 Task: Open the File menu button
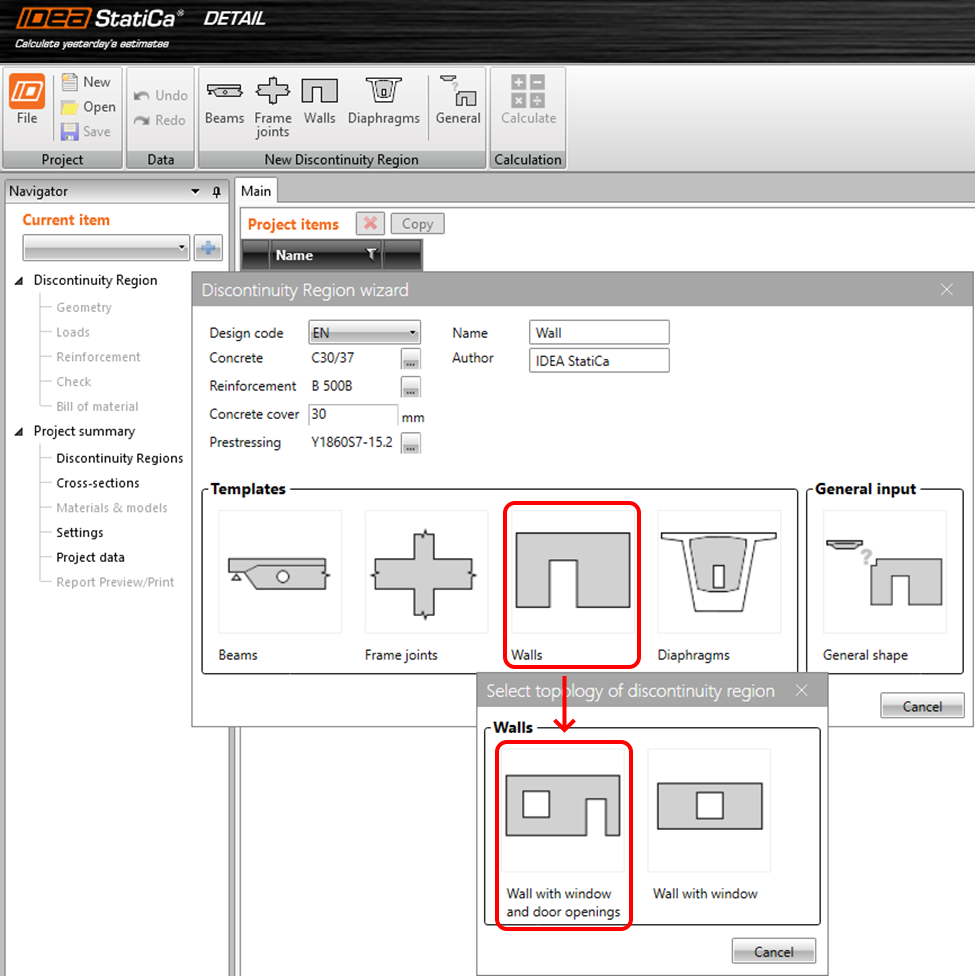tap(27, 102)
